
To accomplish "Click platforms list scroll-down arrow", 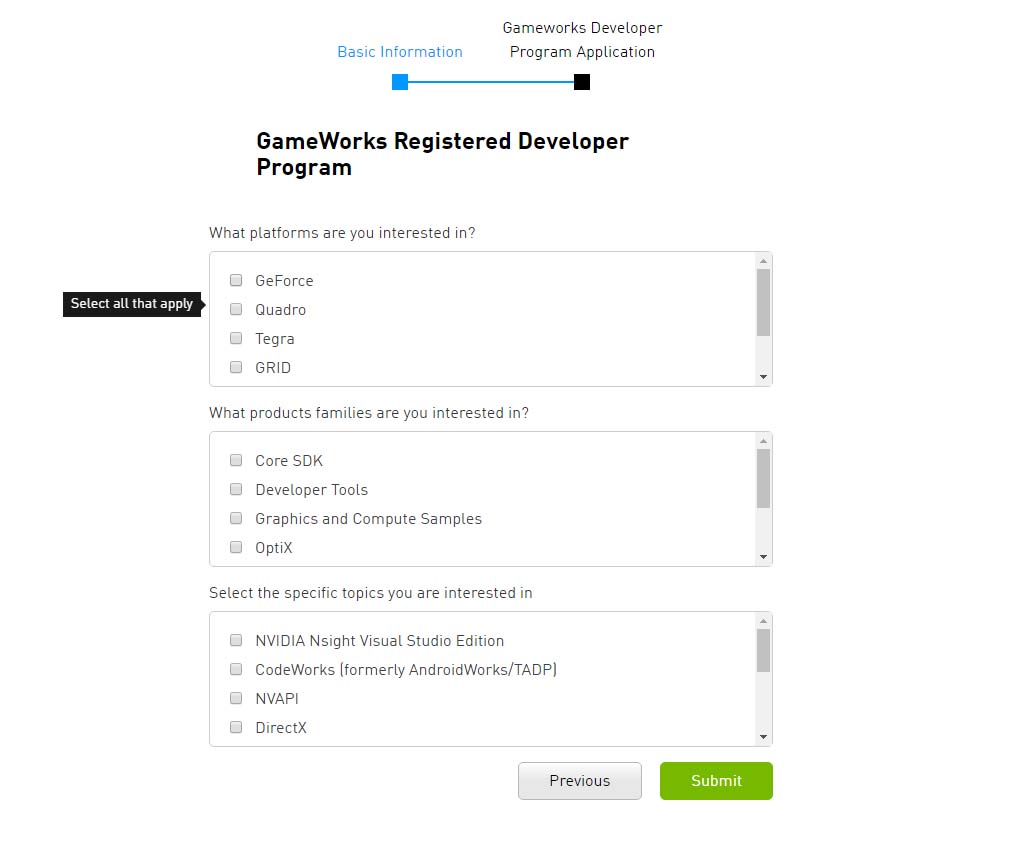I will pyautogui.click(x=764, y=377).
